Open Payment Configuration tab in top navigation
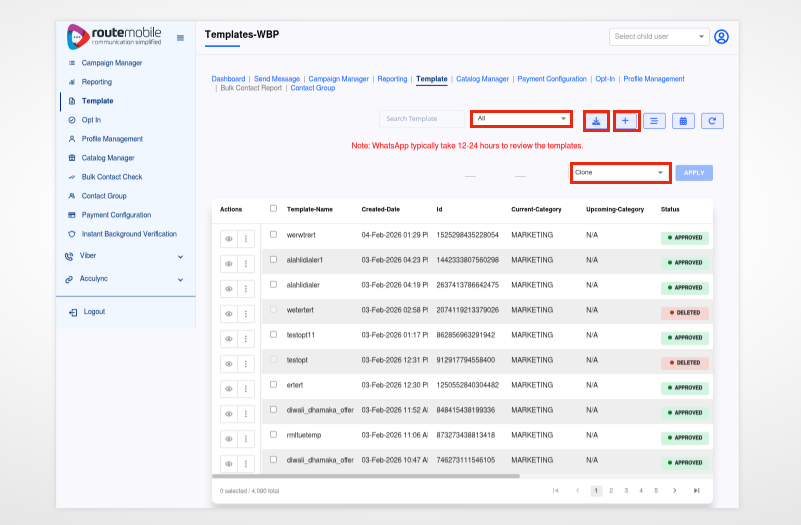The image size is (801, 525). click(x=552, y=79)
